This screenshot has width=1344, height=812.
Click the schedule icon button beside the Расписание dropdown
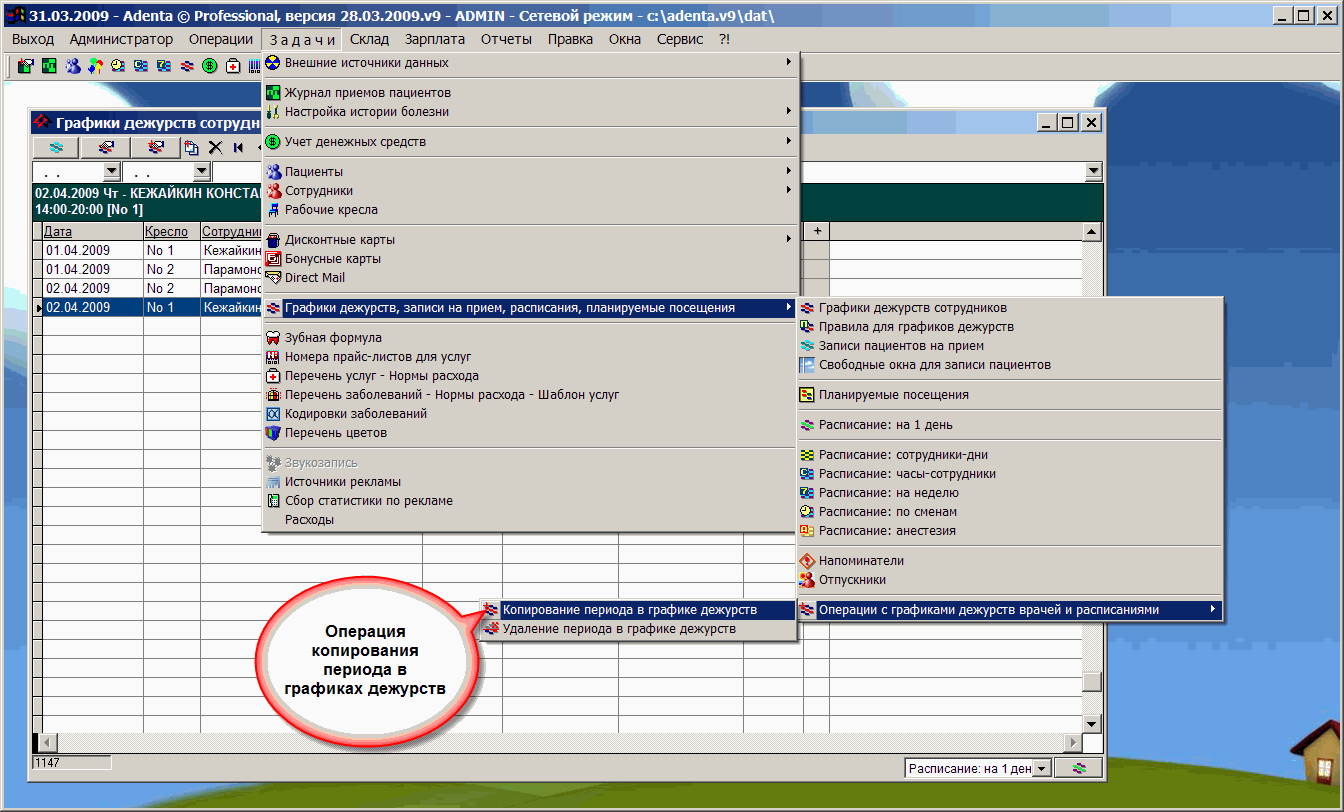pos(1078,768)
